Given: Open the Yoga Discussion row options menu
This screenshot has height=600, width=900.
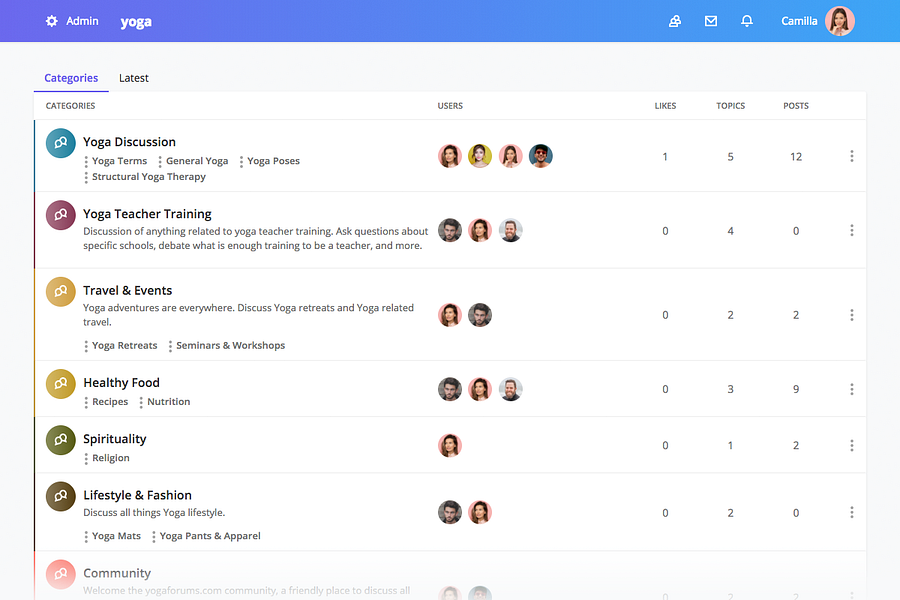Looking at the screenshot, I should pyautogui.click(x=852, y=156).
